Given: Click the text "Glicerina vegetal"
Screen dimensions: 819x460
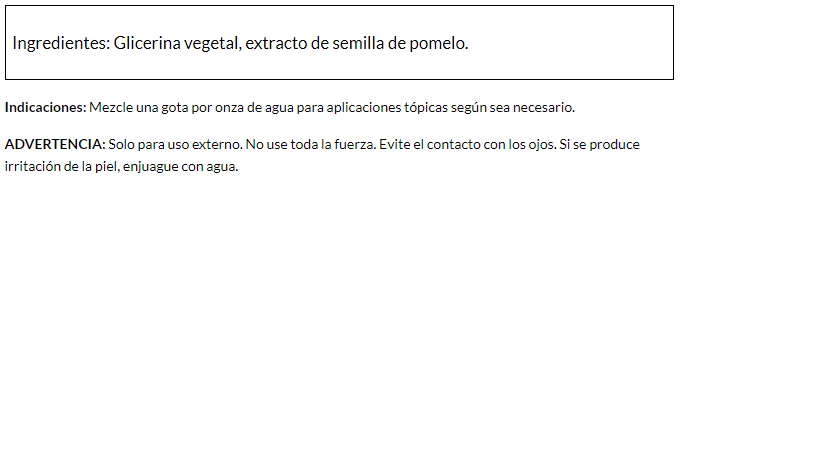Looking at the screenshot, I should click(x=177, y=44).
